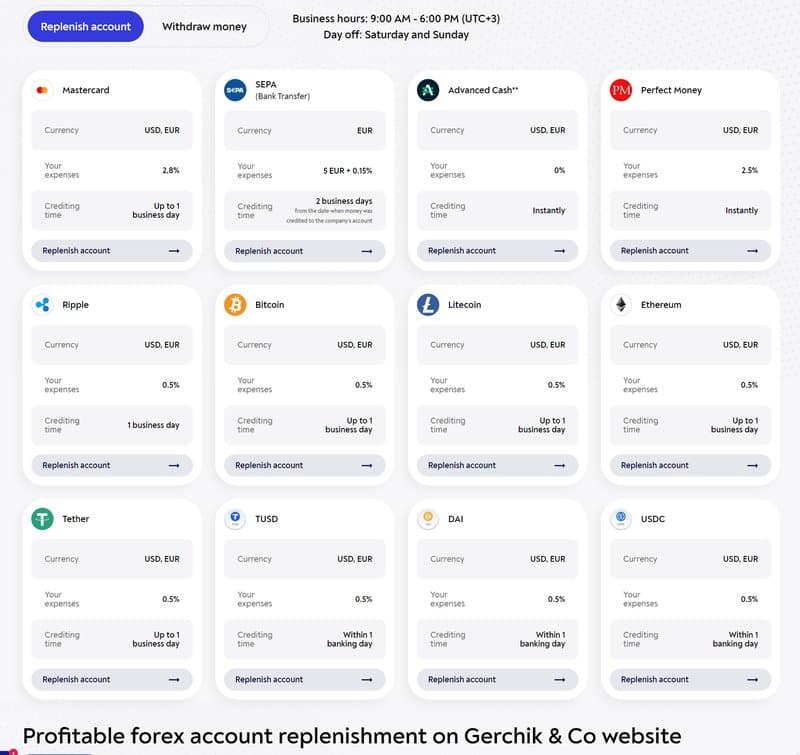This screenshot has height=755, width=800.
Task: Select the Ripple cryptocurrency icon
Action: pos(42,304)
